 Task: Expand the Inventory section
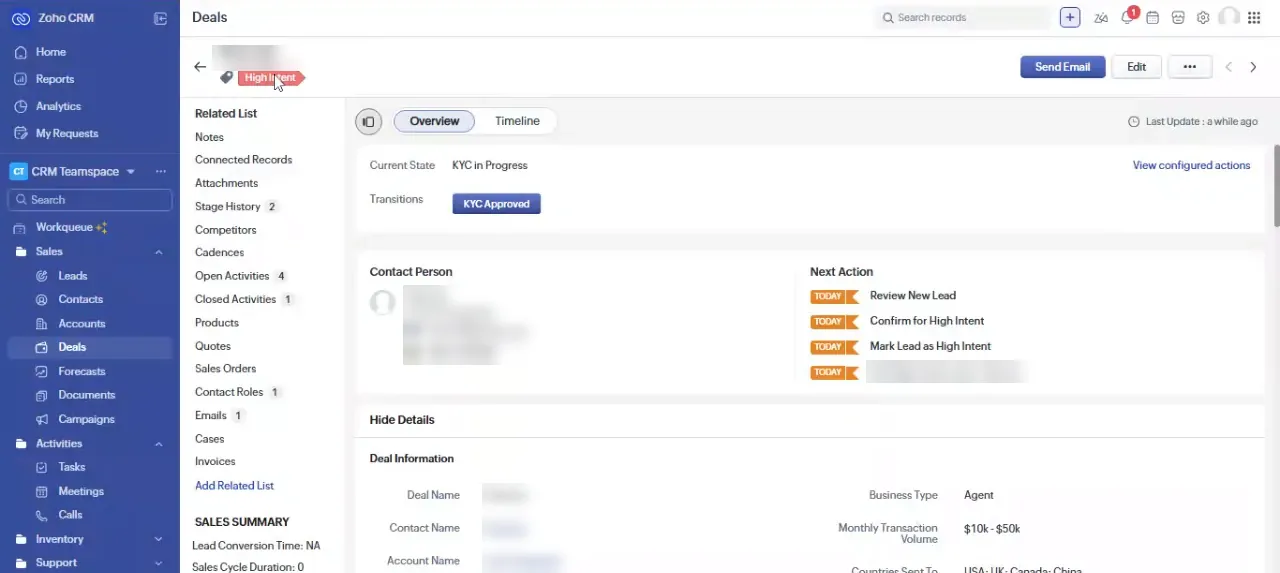point(158,539)
